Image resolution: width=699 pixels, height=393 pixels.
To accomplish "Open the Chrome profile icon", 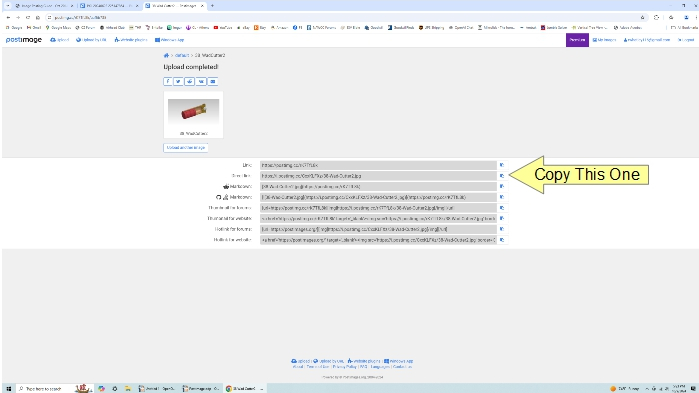I will coord(686,17).
